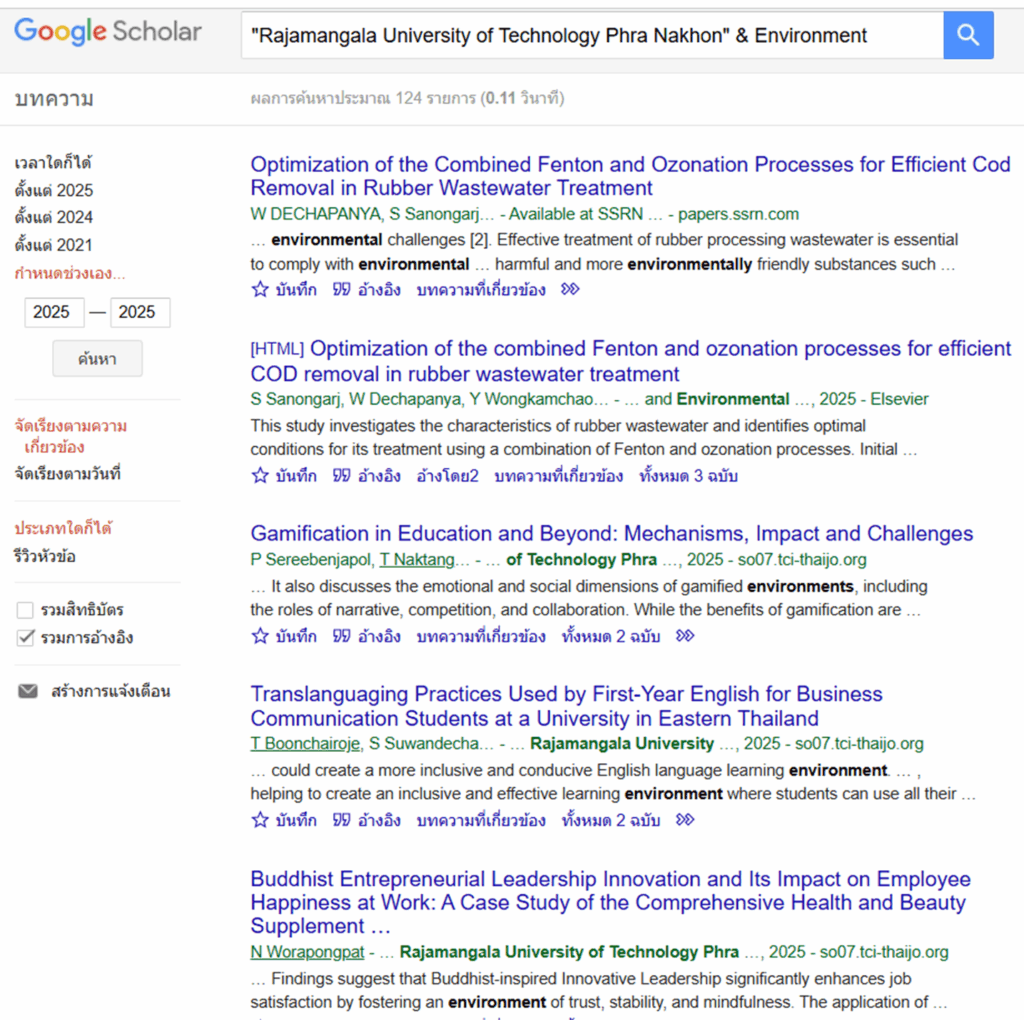Image resolution: width=1024 pixels, height=1020 pixels.
Task: Click save star on Translanguaging result
Action: (260, 820)
